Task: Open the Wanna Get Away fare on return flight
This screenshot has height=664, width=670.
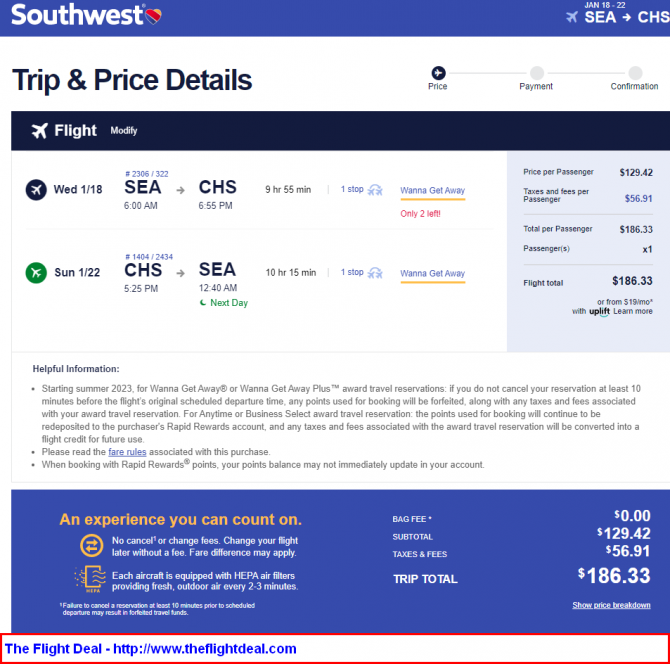Action: tap(432, 273)
